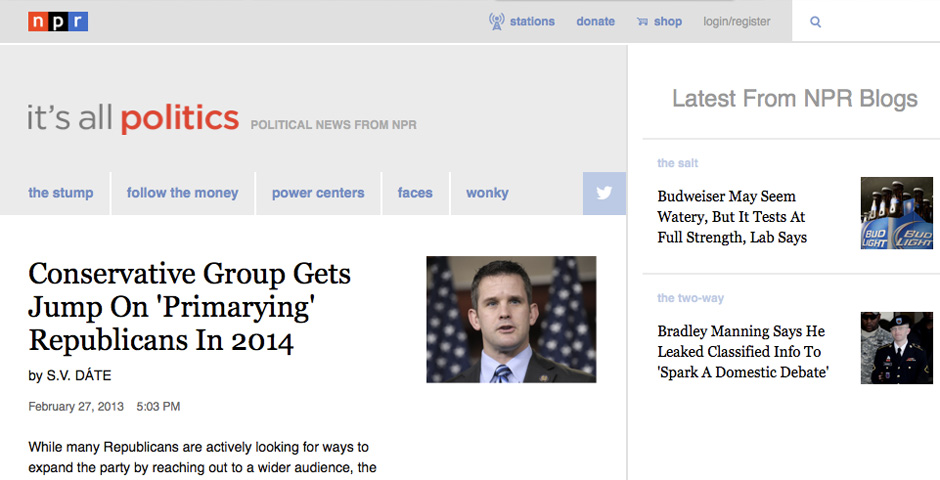Open the Bradley Manning leaked info article
940x480 pixels.
(743, 352)
